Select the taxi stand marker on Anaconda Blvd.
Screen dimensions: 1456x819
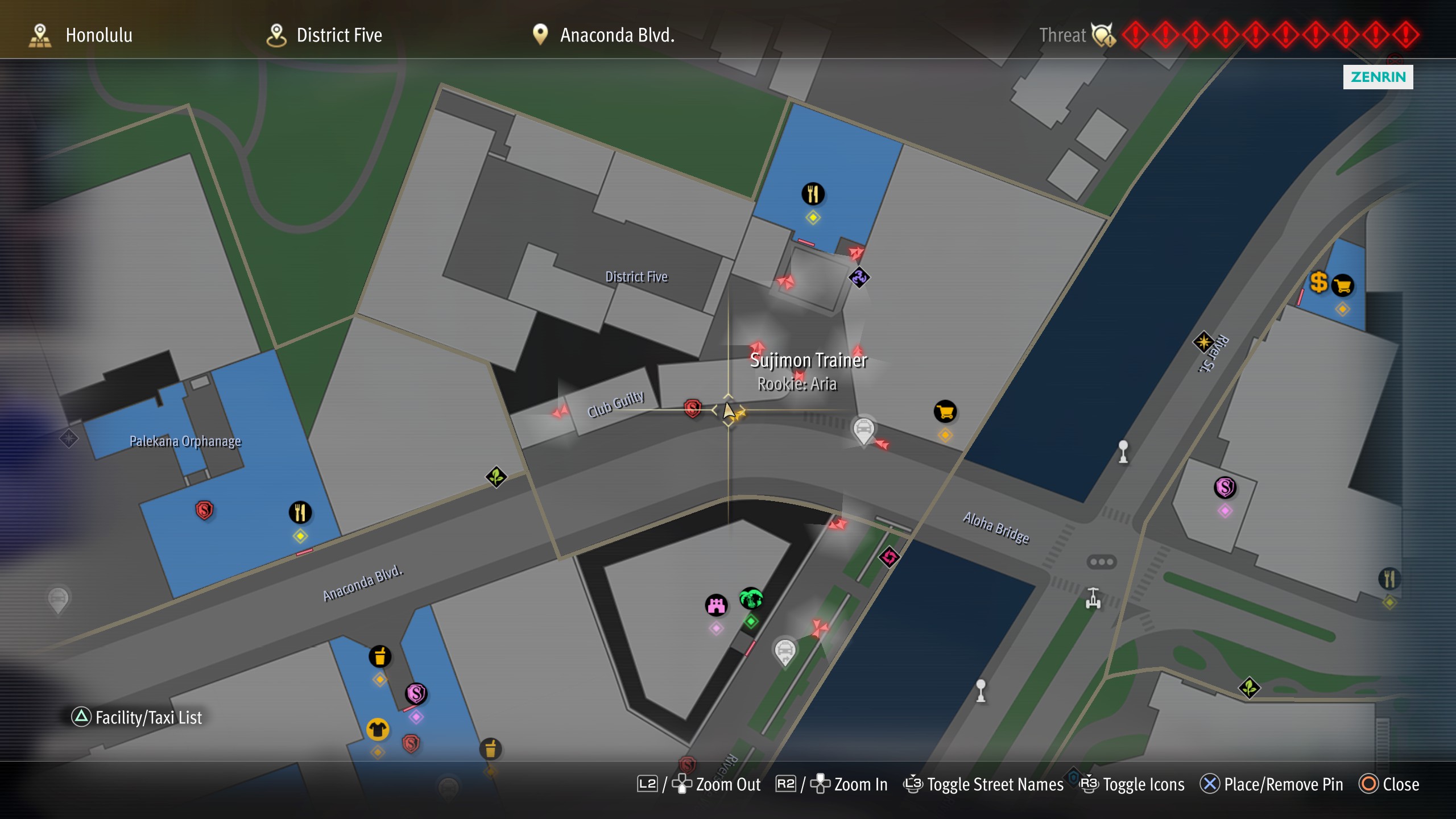coord(863,429)
